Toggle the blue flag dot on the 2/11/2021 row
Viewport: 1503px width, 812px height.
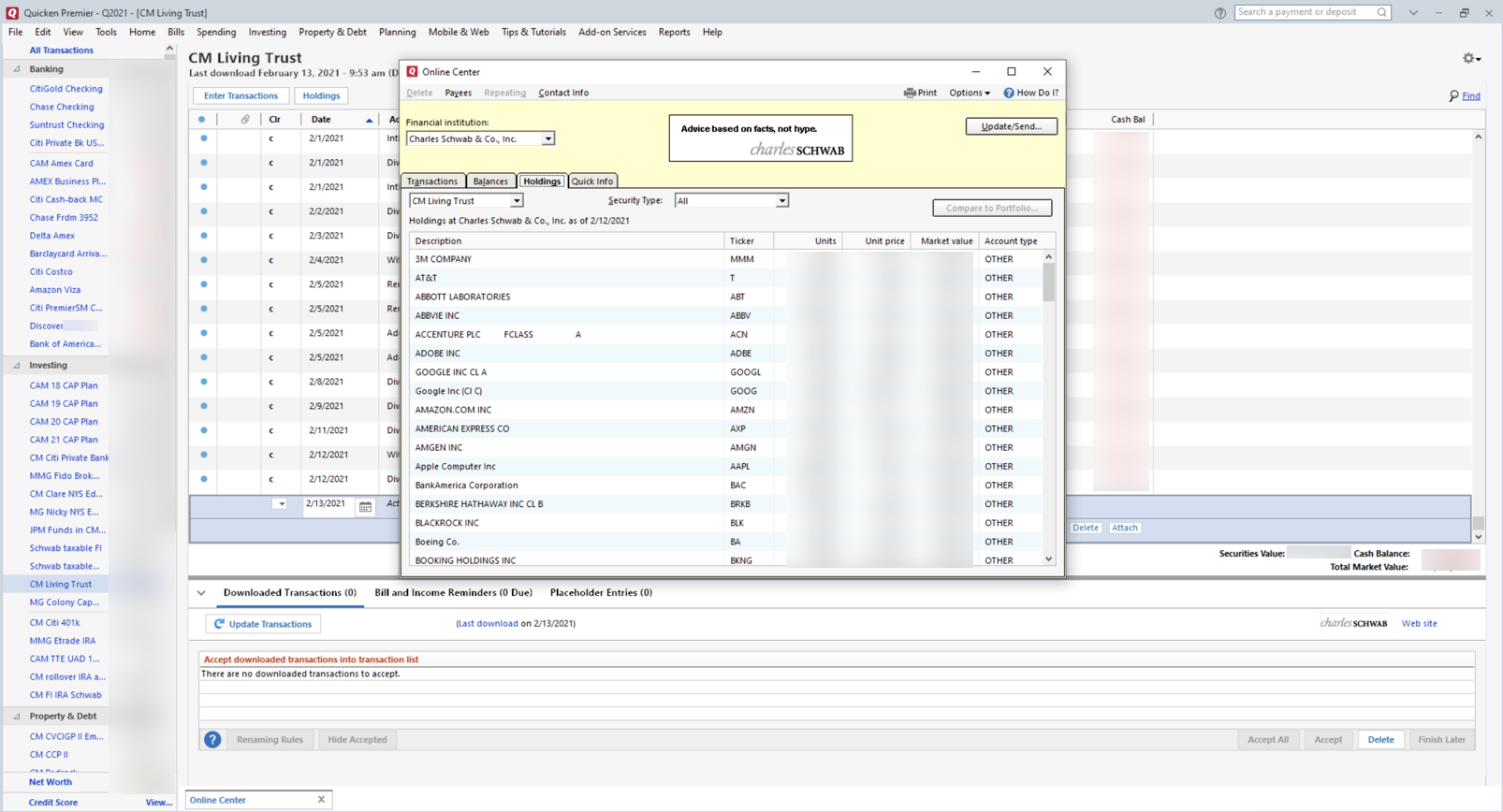point(203,430)
